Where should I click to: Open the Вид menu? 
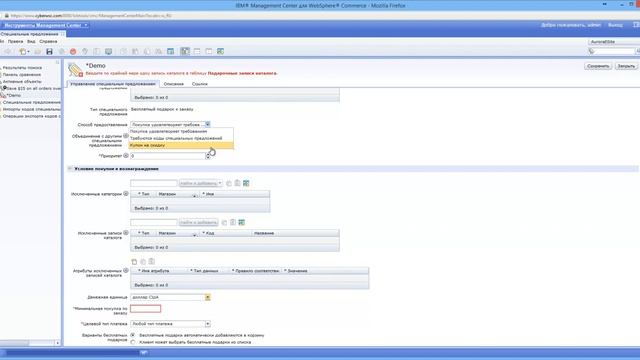31,42
